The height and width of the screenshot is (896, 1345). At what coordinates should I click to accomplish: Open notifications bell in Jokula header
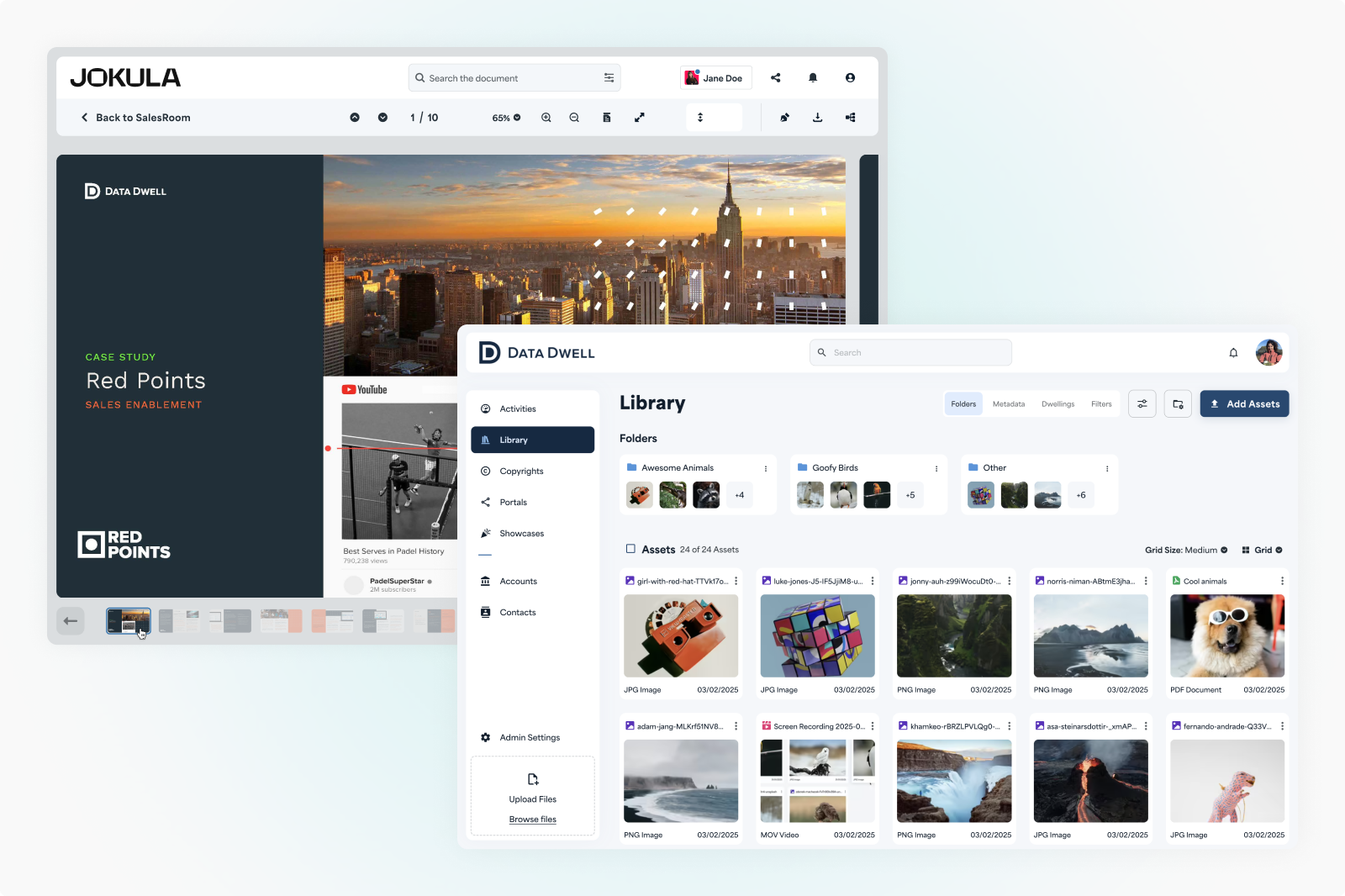click(813, 78)
